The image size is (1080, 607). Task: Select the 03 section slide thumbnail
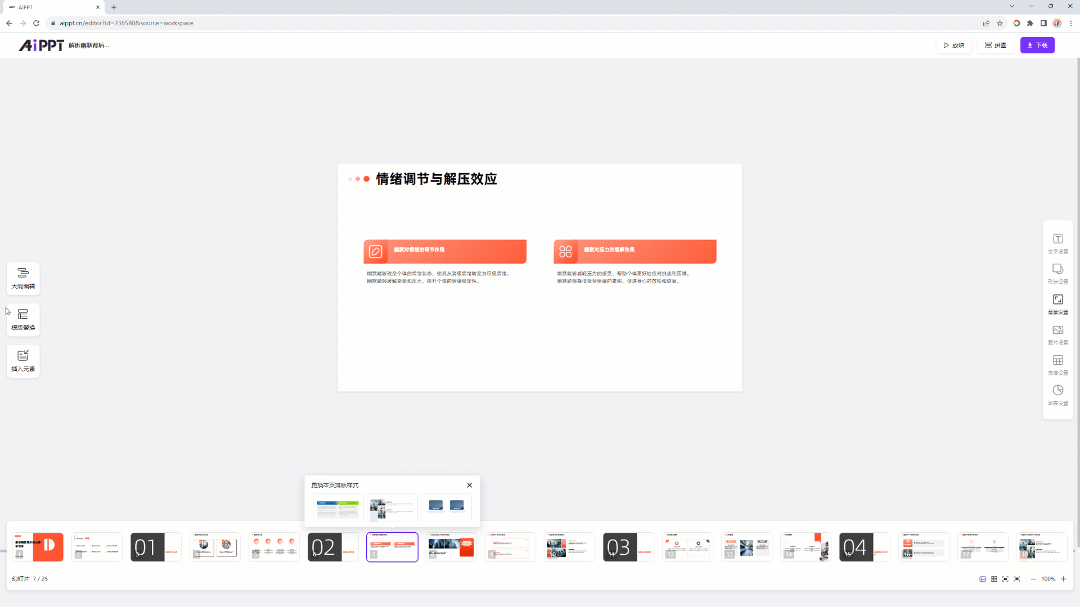(x=628, y=547)
